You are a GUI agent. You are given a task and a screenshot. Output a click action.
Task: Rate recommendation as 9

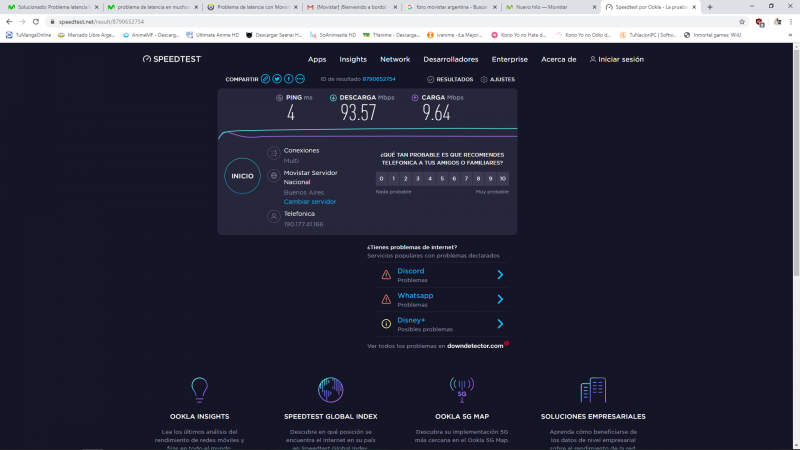point(490,179)
